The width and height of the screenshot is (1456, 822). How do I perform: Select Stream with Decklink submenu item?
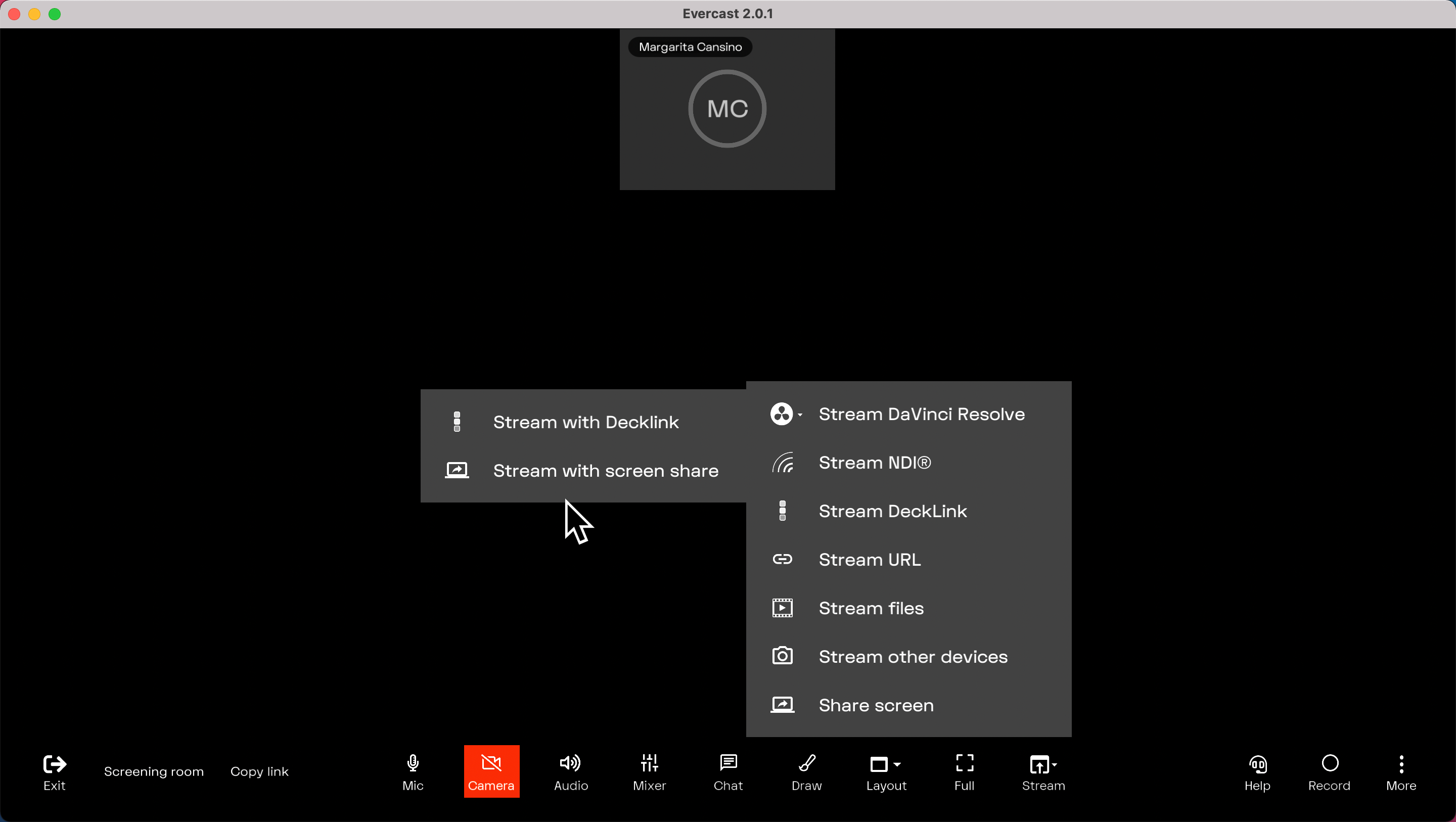[583, 422]
